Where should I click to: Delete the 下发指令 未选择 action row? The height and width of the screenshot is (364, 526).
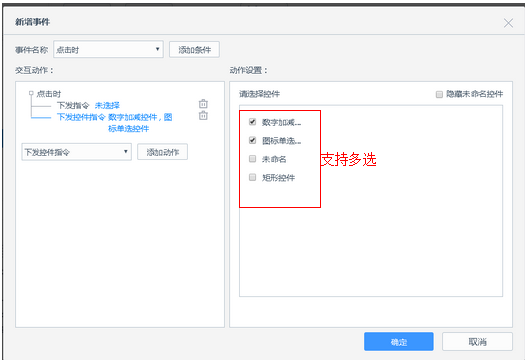(203, 104)
